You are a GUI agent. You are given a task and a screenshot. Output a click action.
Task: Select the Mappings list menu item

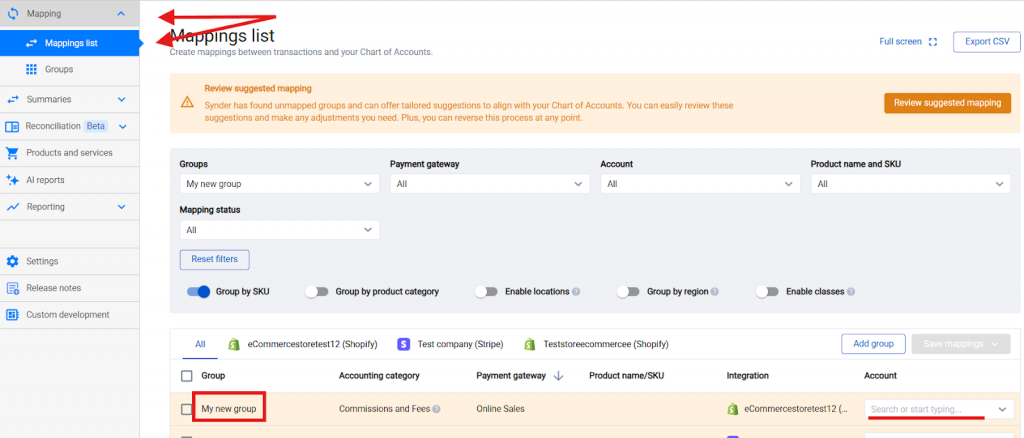click(70, 43)
